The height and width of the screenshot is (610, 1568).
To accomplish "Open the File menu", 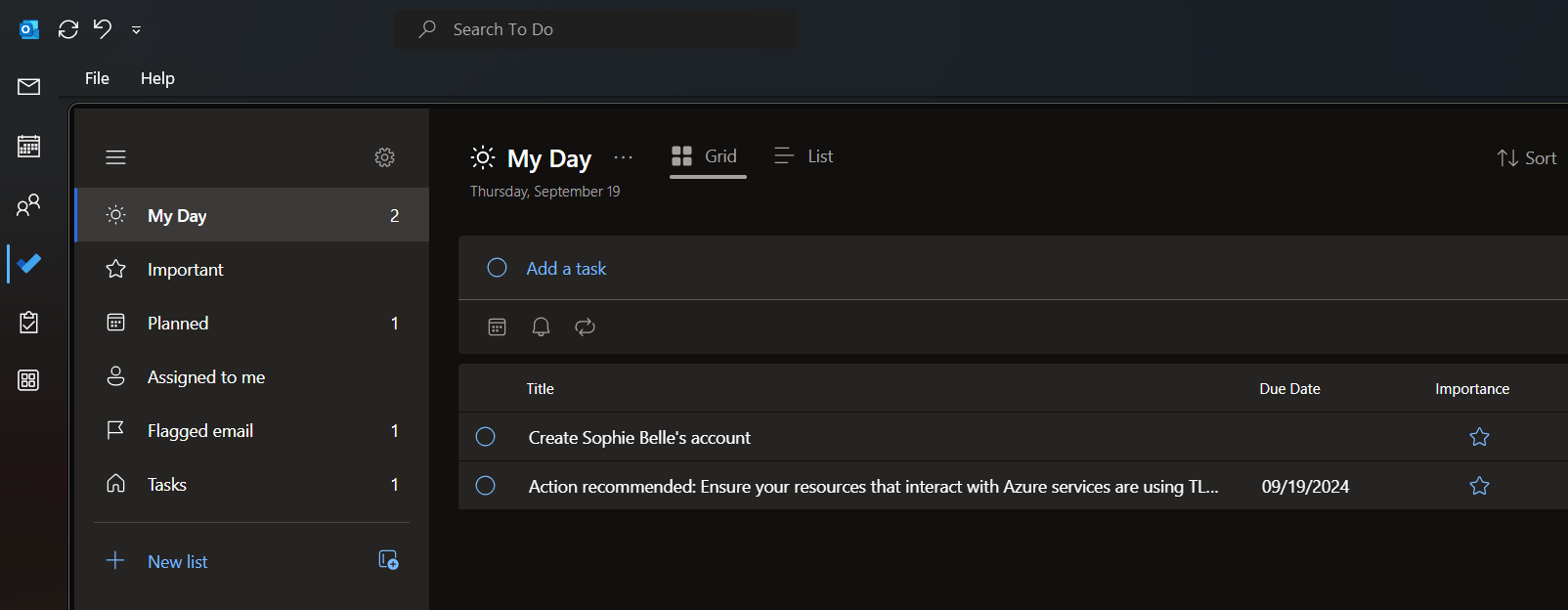I will (97, 78).
